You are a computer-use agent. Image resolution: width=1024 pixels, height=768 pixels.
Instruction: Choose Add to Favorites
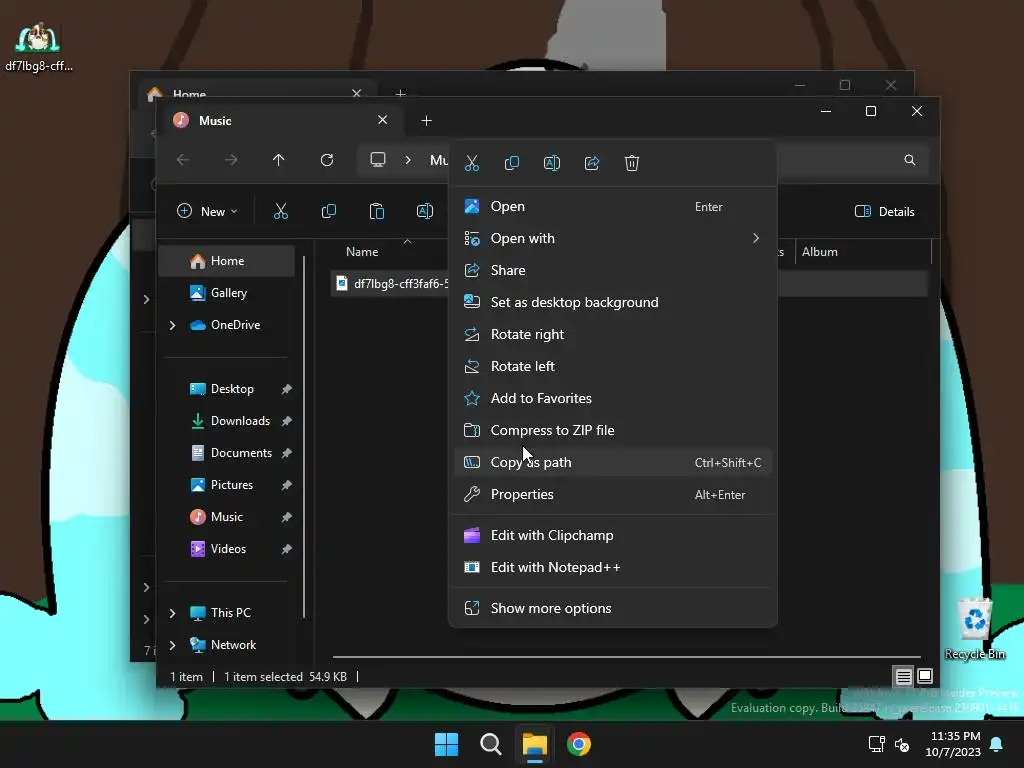pos(612,398)
